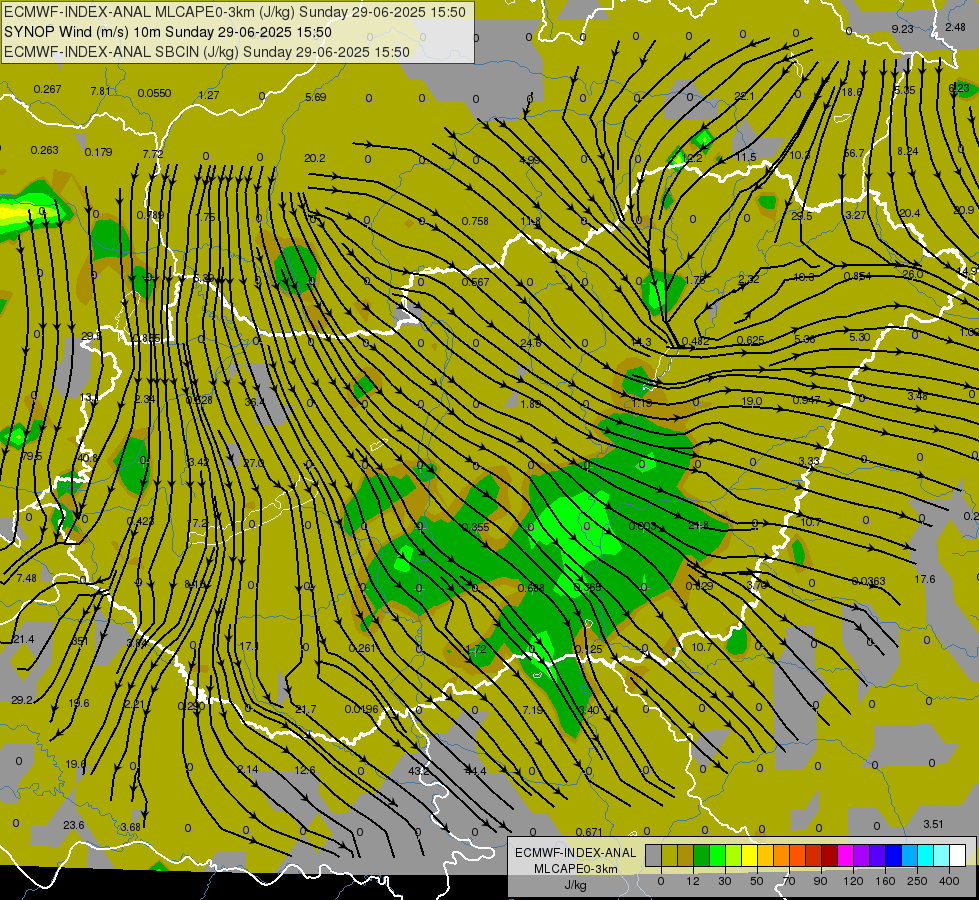
Task: Click the legend scale label 12
Action: click(x=693, y=881)
